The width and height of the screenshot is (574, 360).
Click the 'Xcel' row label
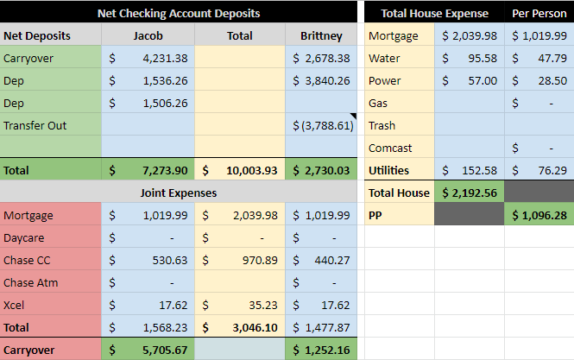tap(51, 304)
